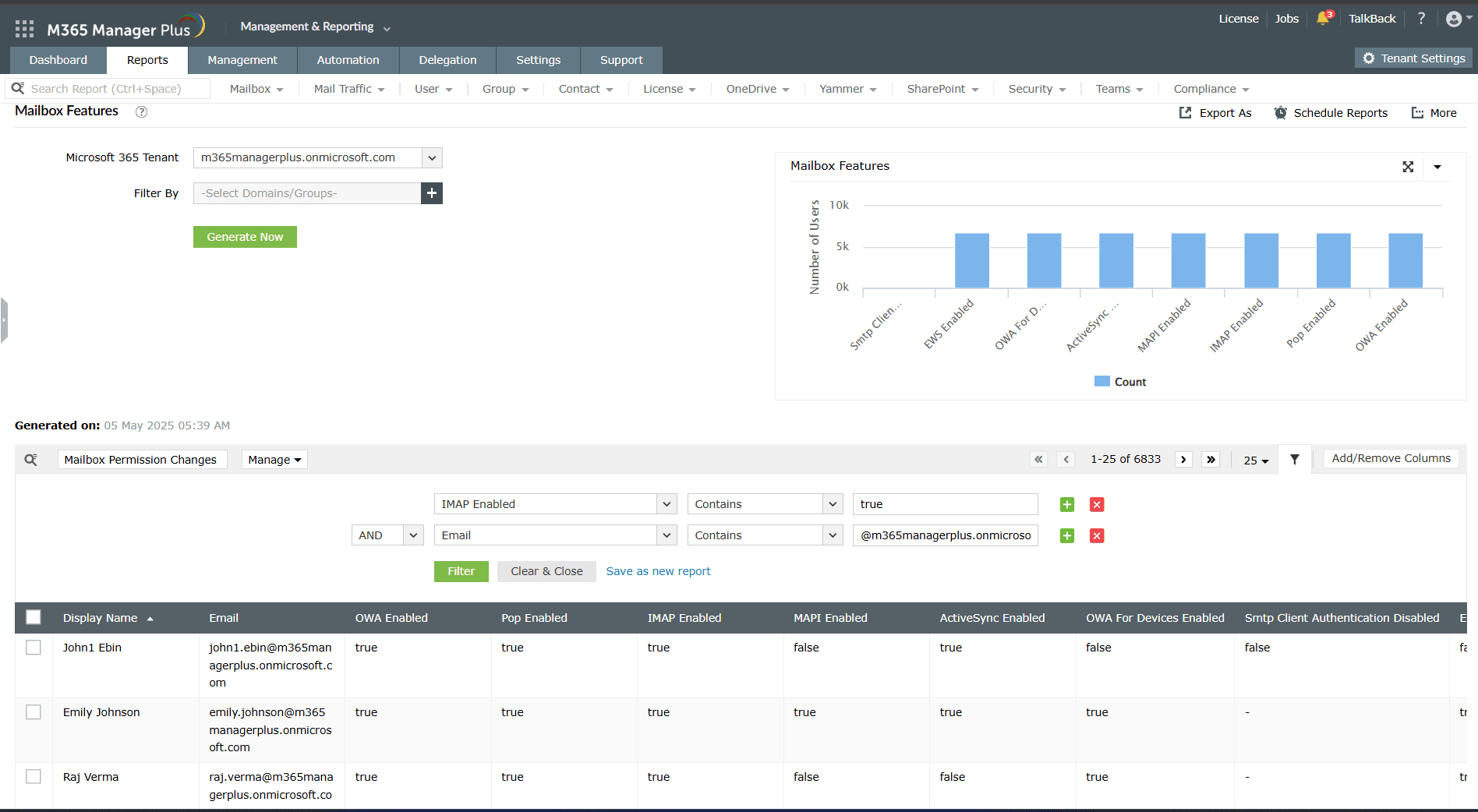Go to last page of results
Screen dimensions: 1478x812
[x=1211, y=460]
